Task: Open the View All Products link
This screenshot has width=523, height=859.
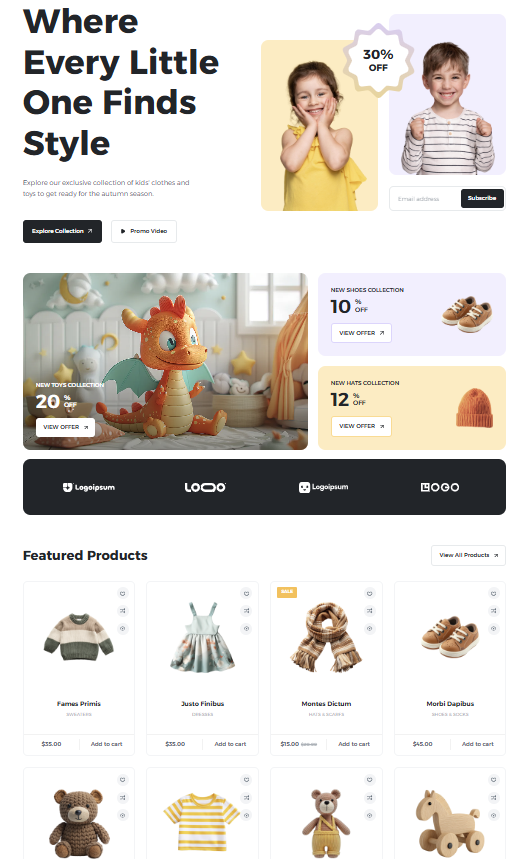Action: (468, 556)
